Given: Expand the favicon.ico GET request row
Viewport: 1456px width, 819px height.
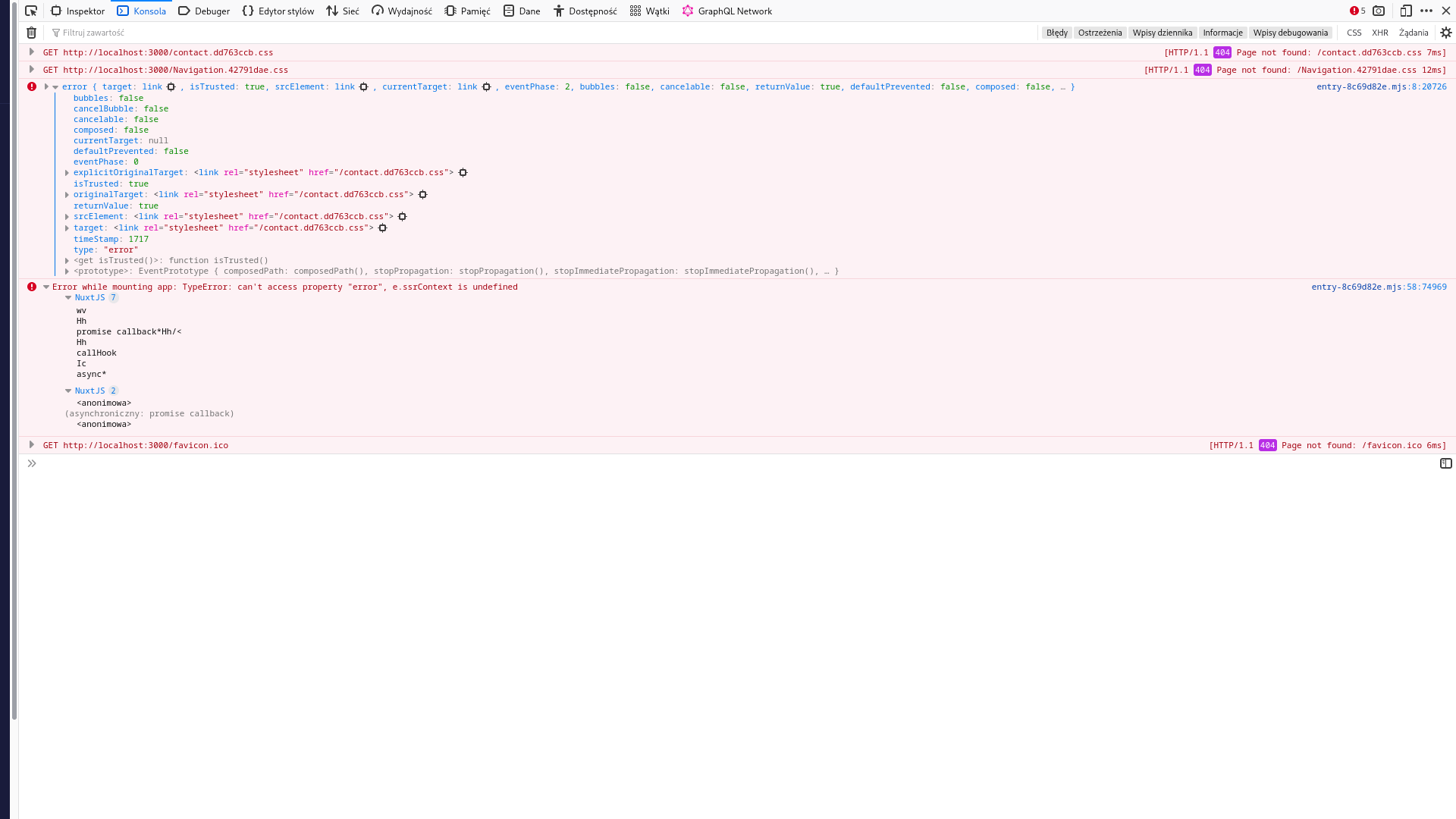Looking at the screenshot, I should [31, 445].
